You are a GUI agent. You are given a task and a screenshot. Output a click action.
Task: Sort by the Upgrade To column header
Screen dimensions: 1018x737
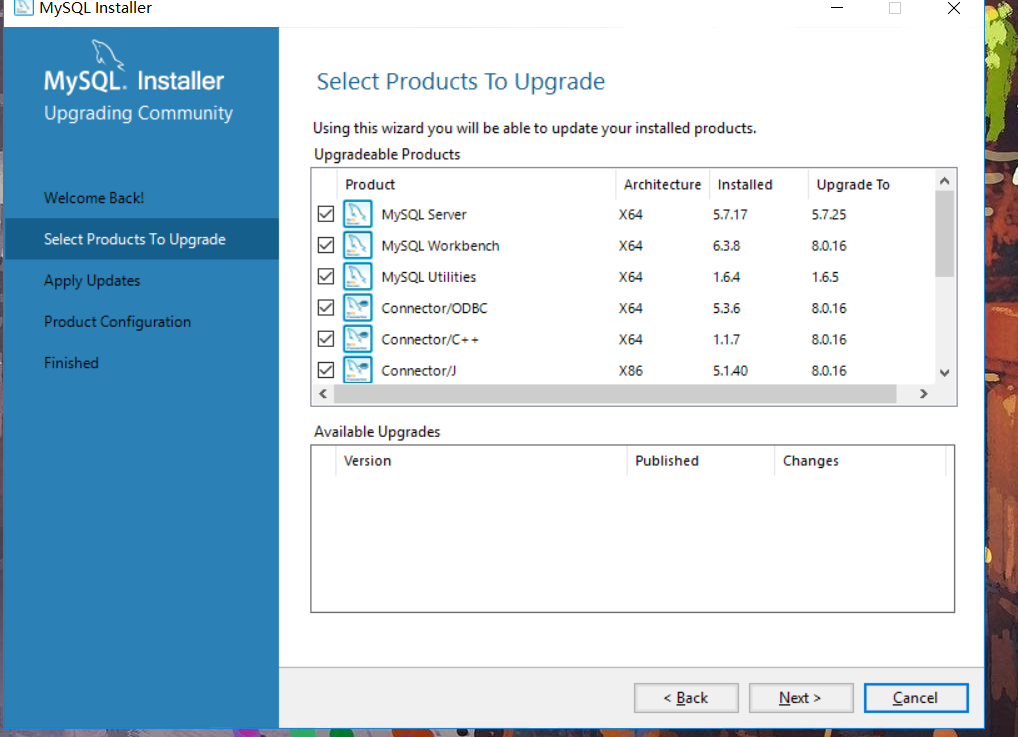(x=870, y=184)
